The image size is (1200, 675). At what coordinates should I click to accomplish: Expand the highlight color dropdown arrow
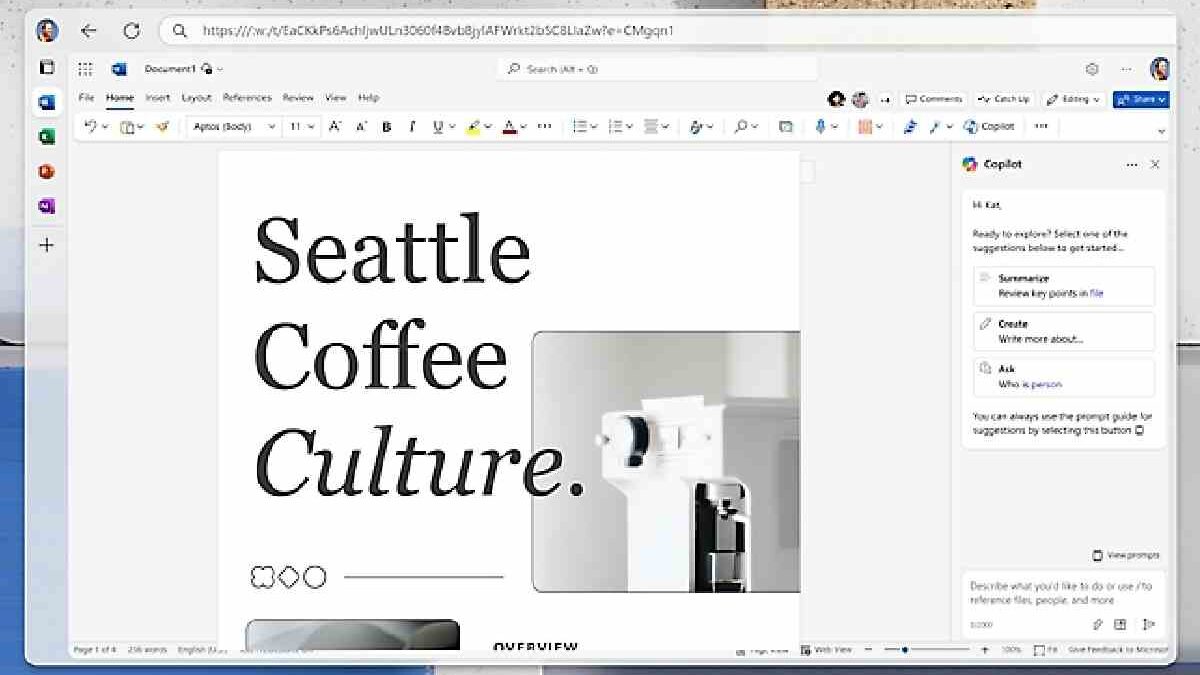[x=487, y=127]
